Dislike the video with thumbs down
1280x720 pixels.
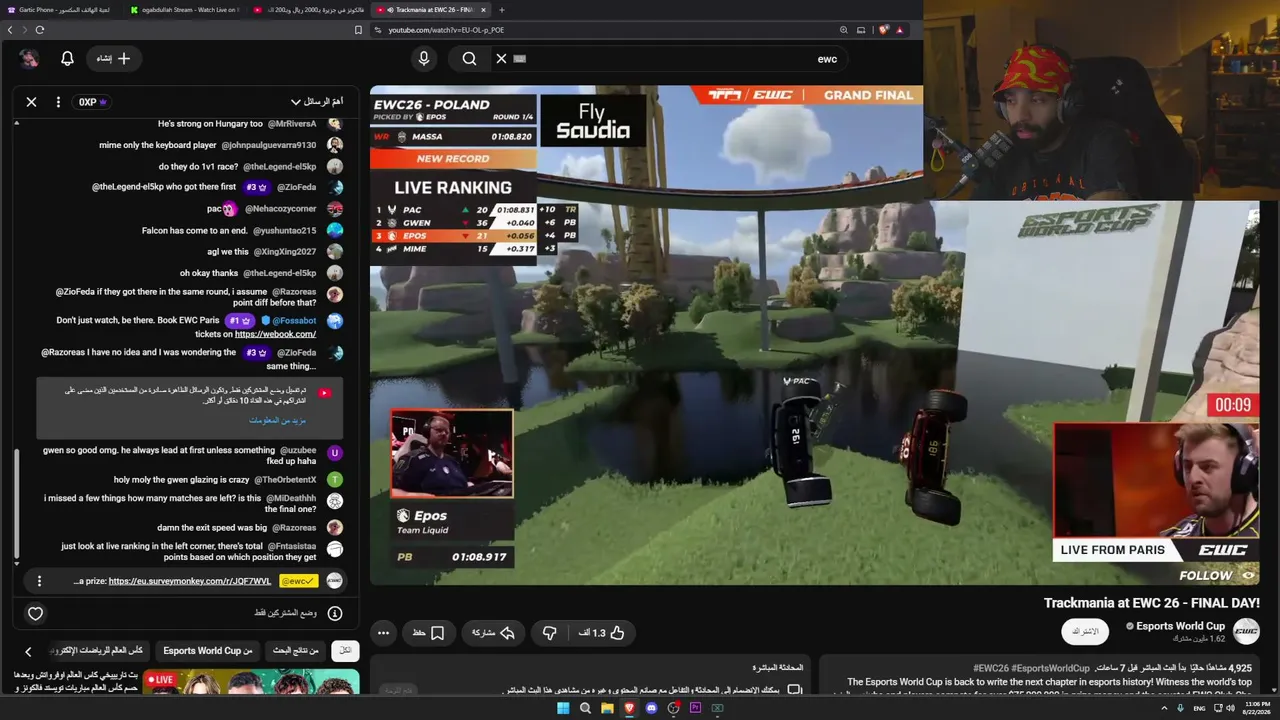(x=549, y=633)
